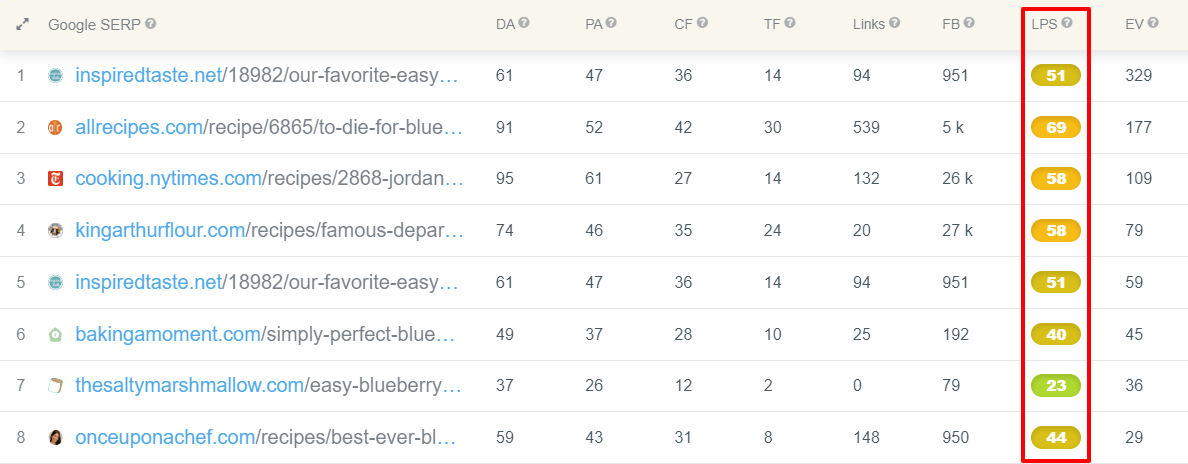
Task: Click the NYTimes favicon in row 3
Action: [55, 179]
